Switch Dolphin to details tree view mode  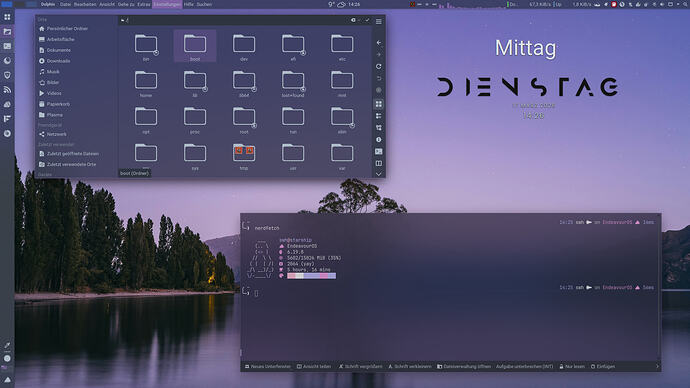click(378, 128)
